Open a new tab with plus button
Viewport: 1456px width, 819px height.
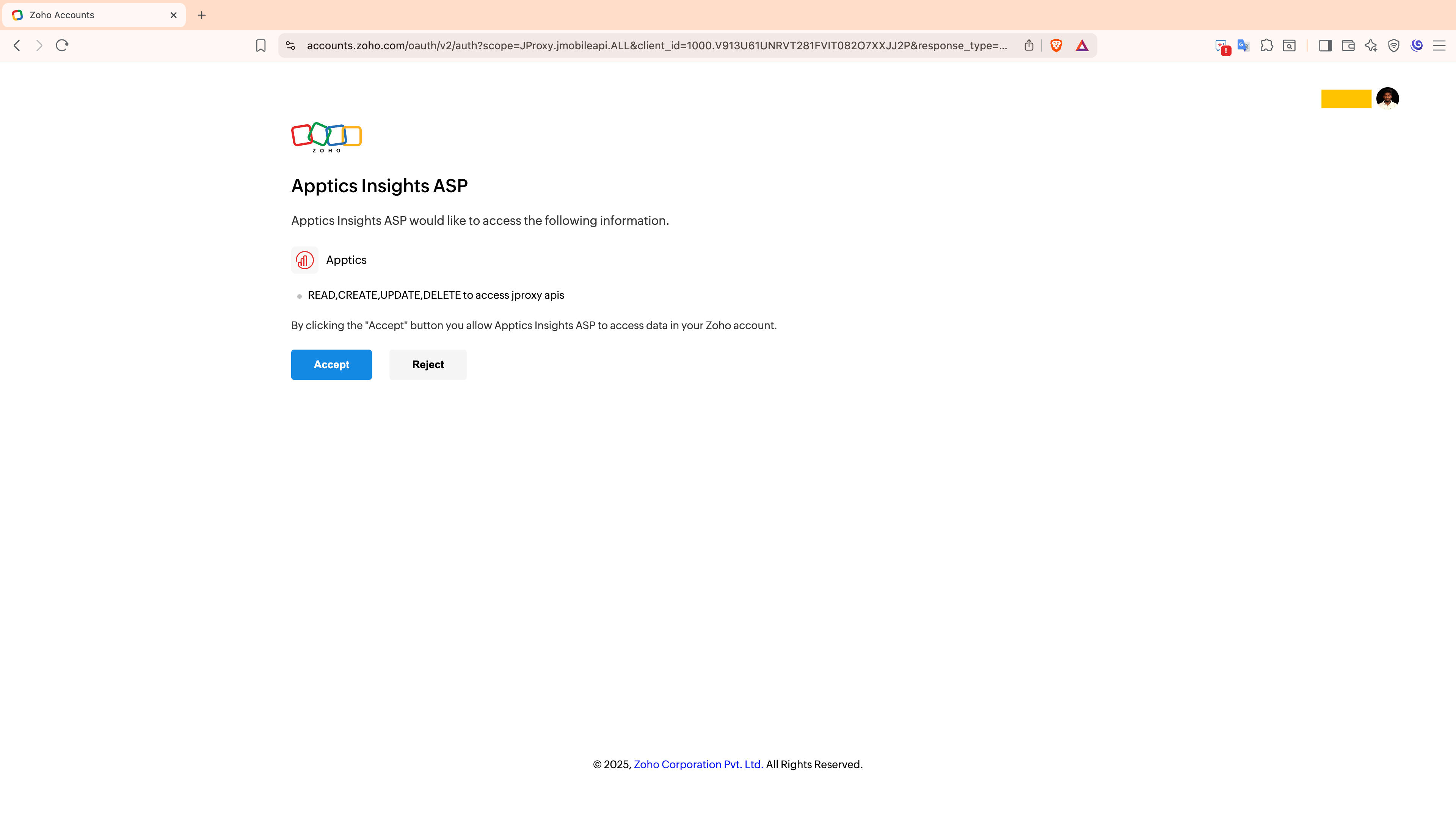click(202, 15)
